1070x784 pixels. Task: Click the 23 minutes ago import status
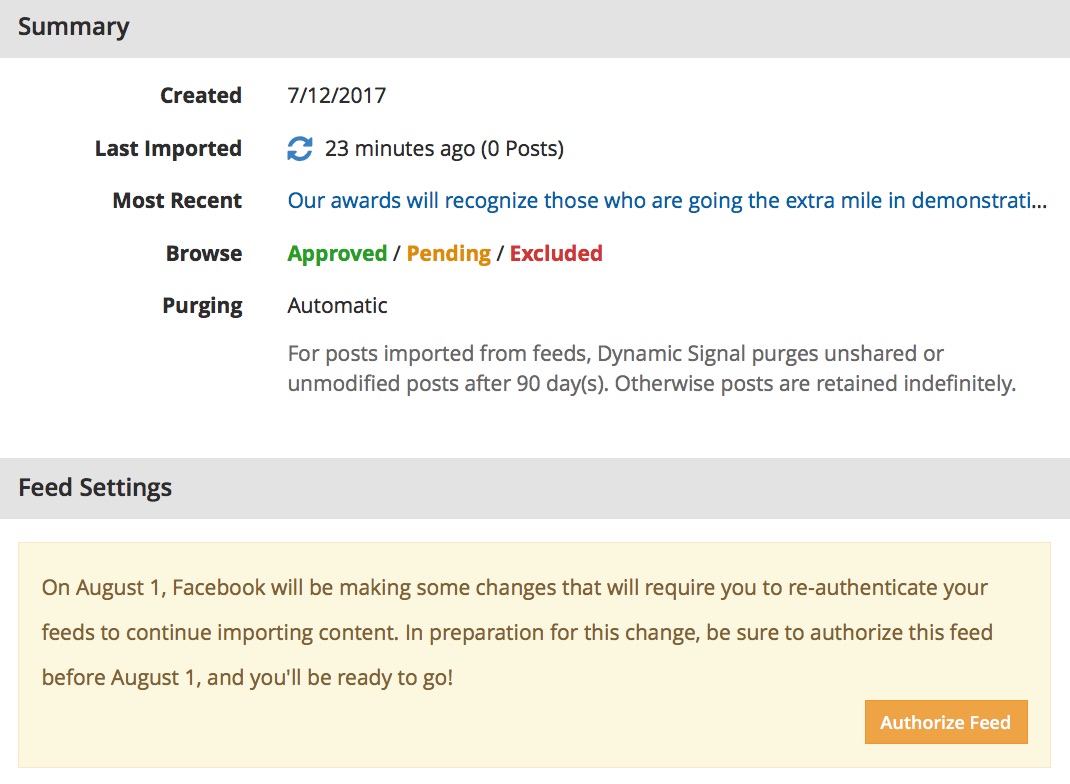[x=444, y=148]
